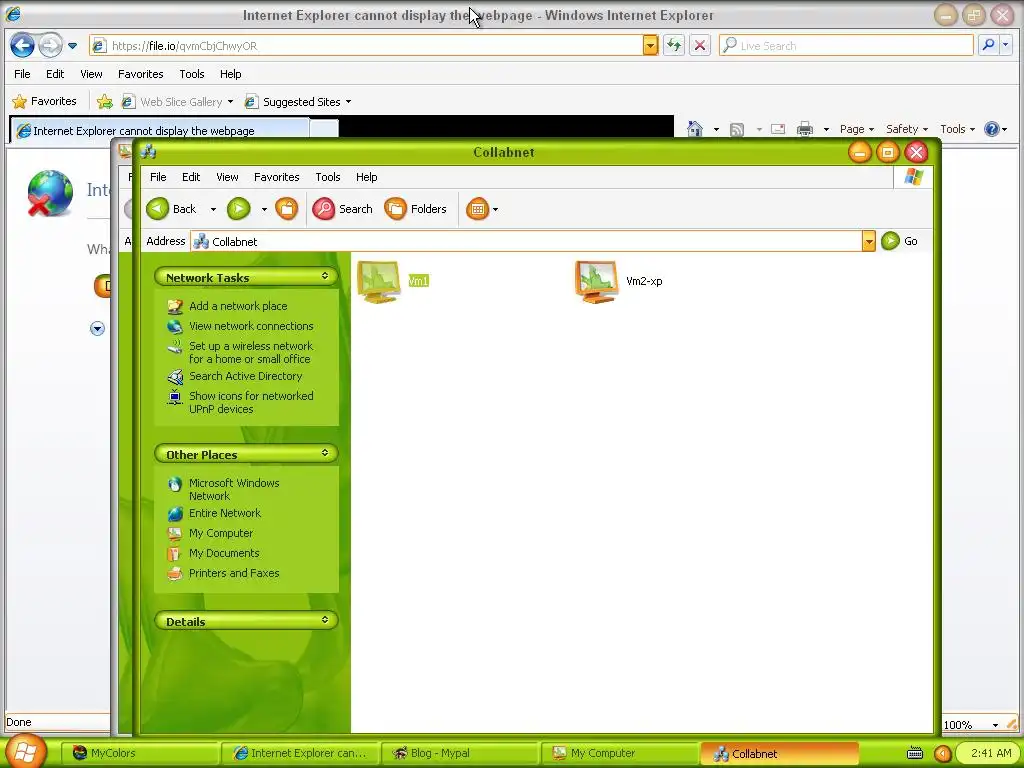Screen dimensions: 1024x768
Task: Click the on-screen keyboard tray icon
Action: coord(915,753)
